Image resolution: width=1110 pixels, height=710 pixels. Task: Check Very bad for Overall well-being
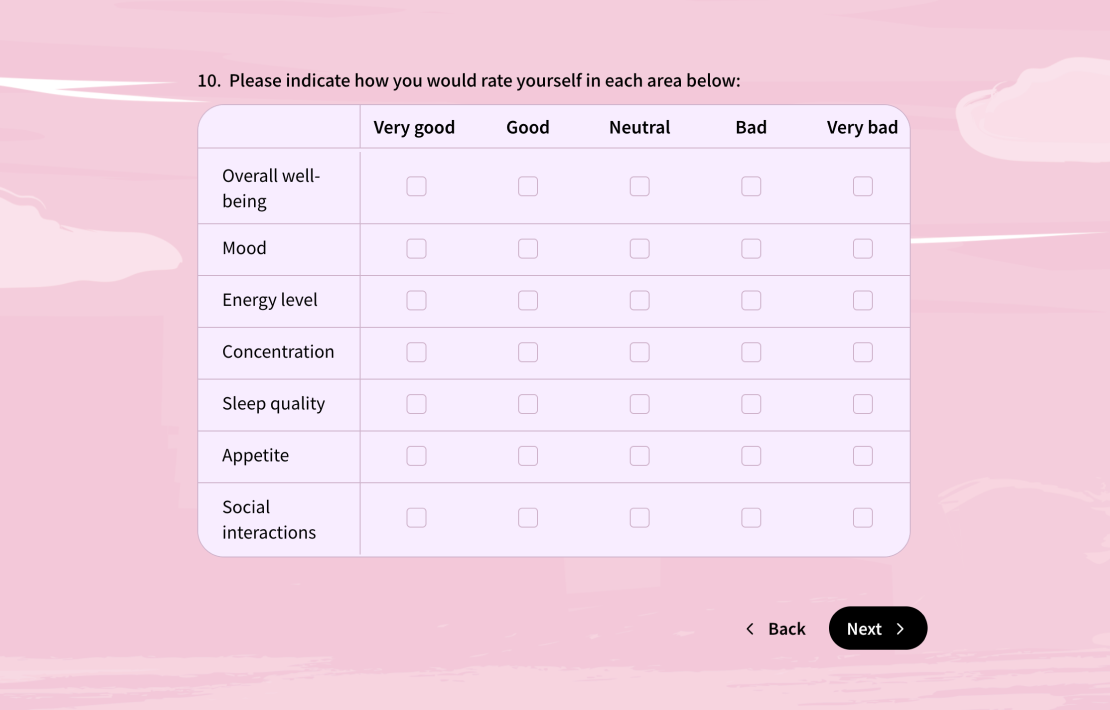863,186
